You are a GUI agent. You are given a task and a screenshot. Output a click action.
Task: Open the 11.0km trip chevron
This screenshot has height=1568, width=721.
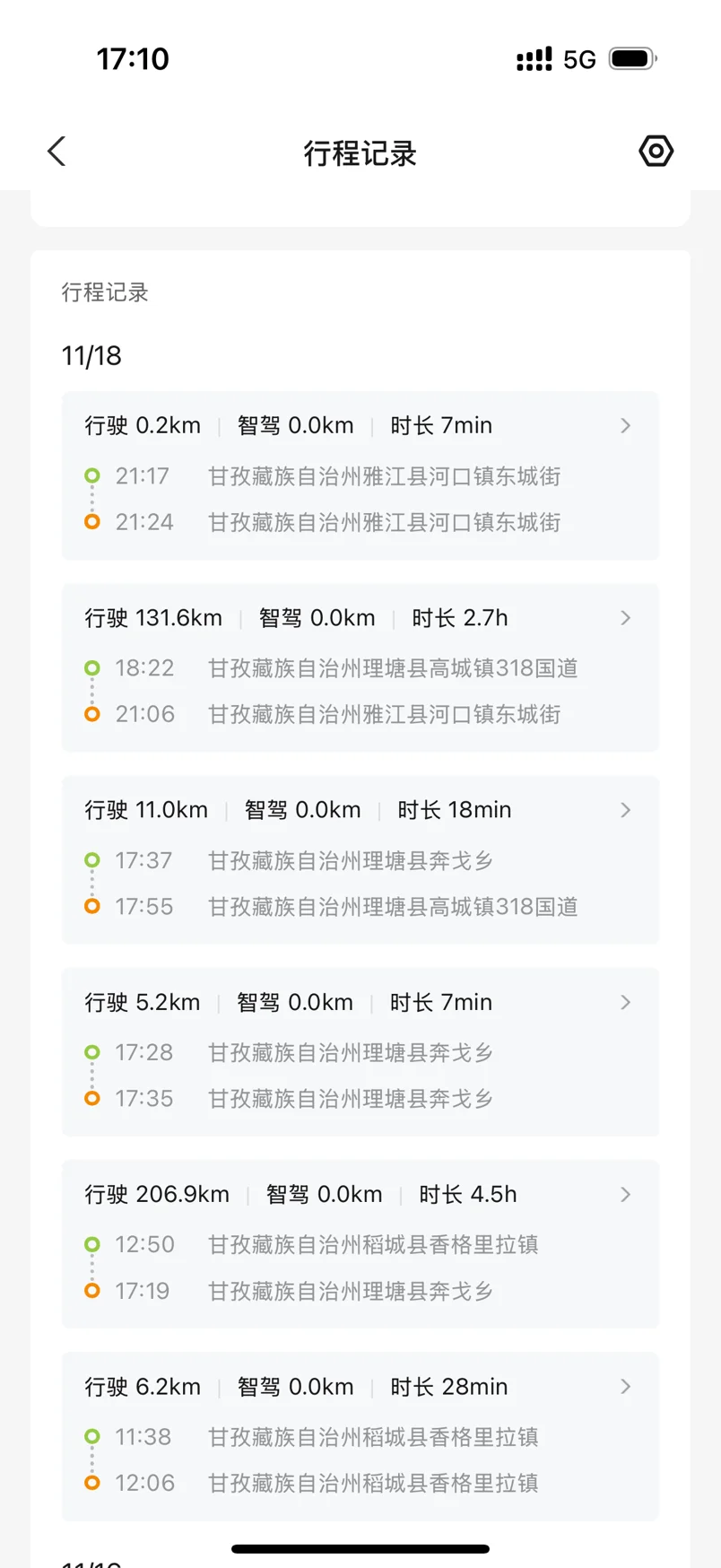[x=626, y=810]
